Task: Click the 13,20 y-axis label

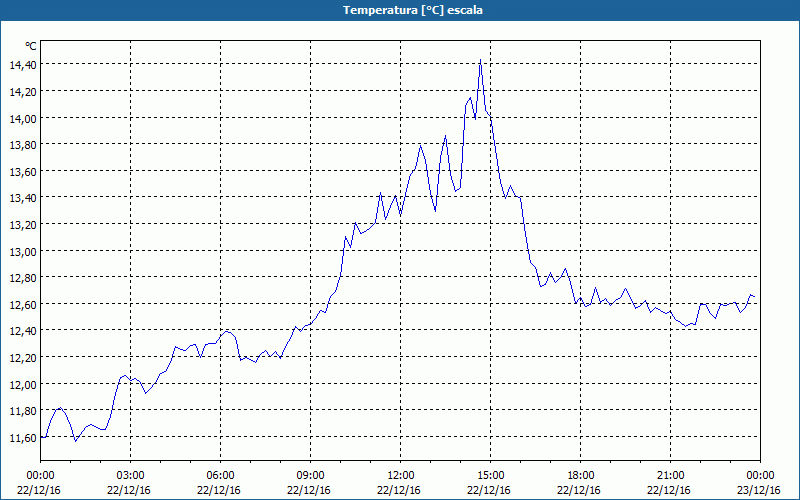Action: point(22,224)
